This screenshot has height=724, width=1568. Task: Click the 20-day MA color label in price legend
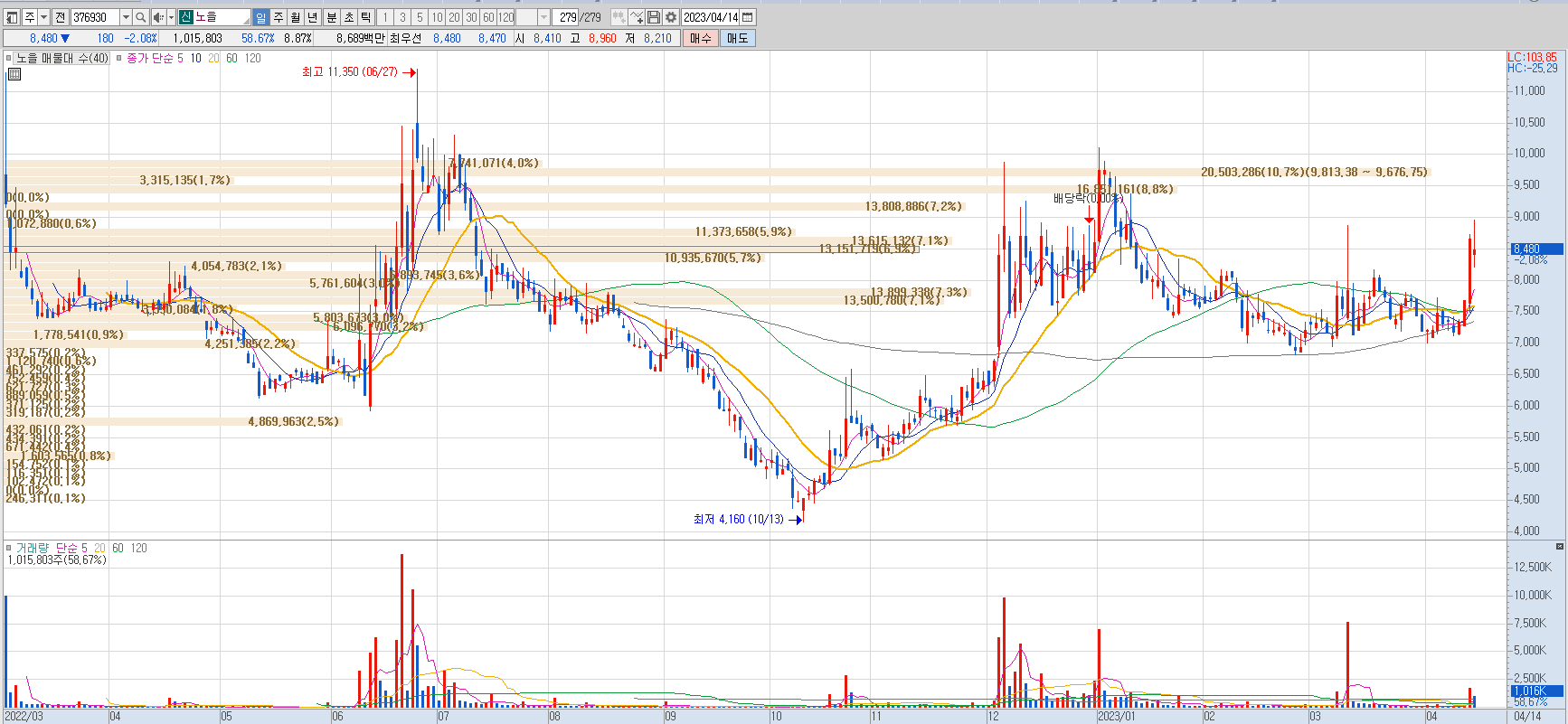(213, 58)
